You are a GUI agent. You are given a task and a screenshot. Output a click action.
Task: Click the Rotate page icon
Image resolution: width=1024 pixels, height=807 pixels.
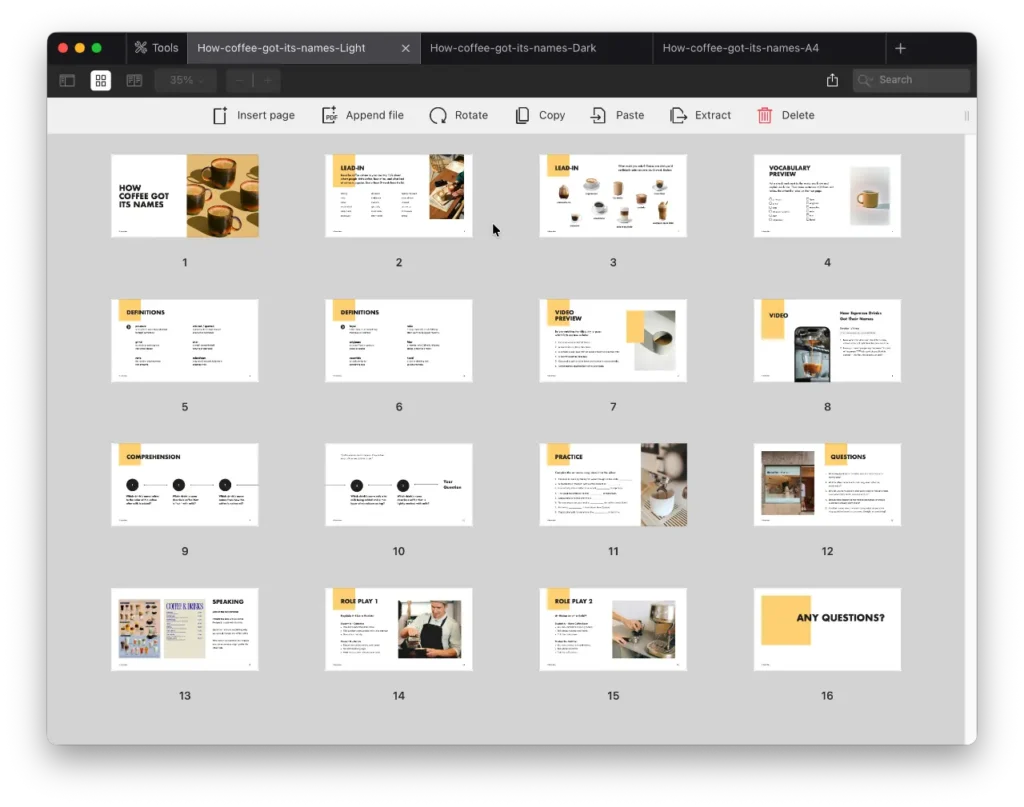[437, 115]
